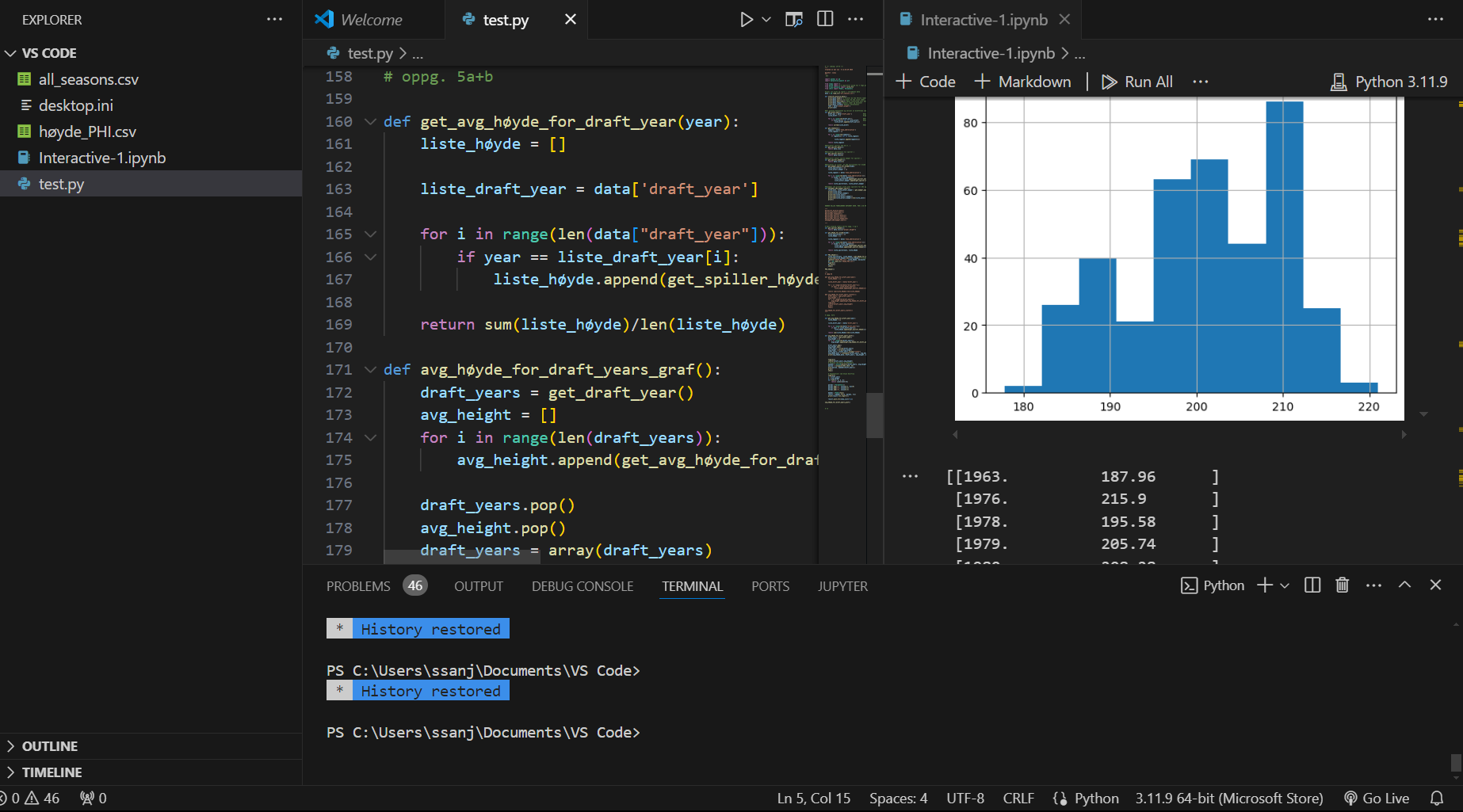Open the run options dropdown arrow

pos(766,20)
